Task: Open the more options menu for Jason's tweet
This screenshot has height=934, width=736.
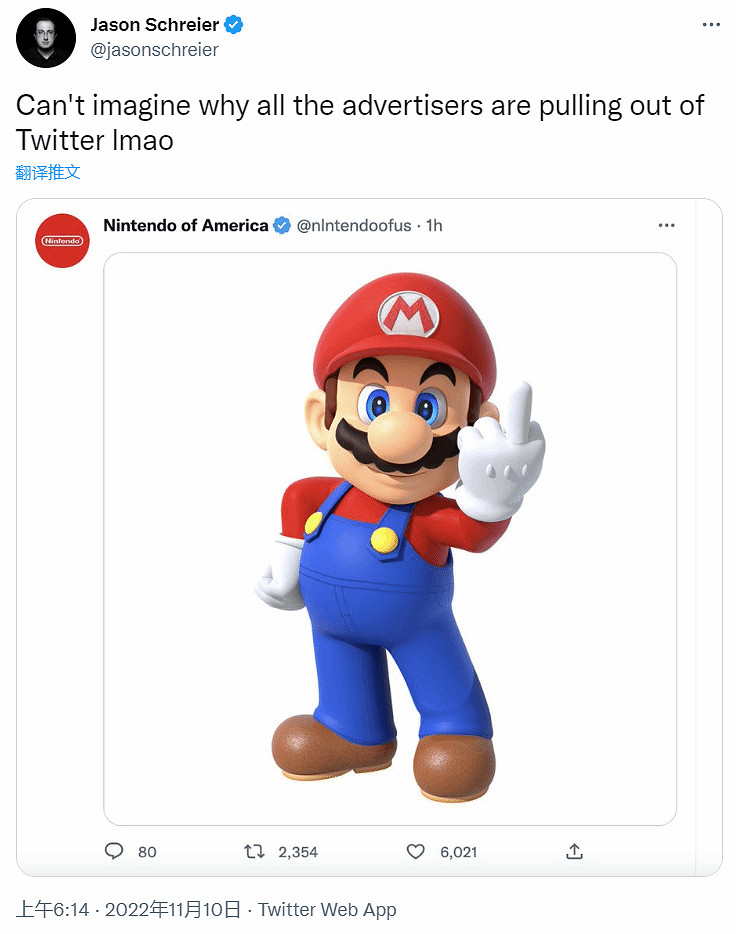Action: [x=710, y=25]
